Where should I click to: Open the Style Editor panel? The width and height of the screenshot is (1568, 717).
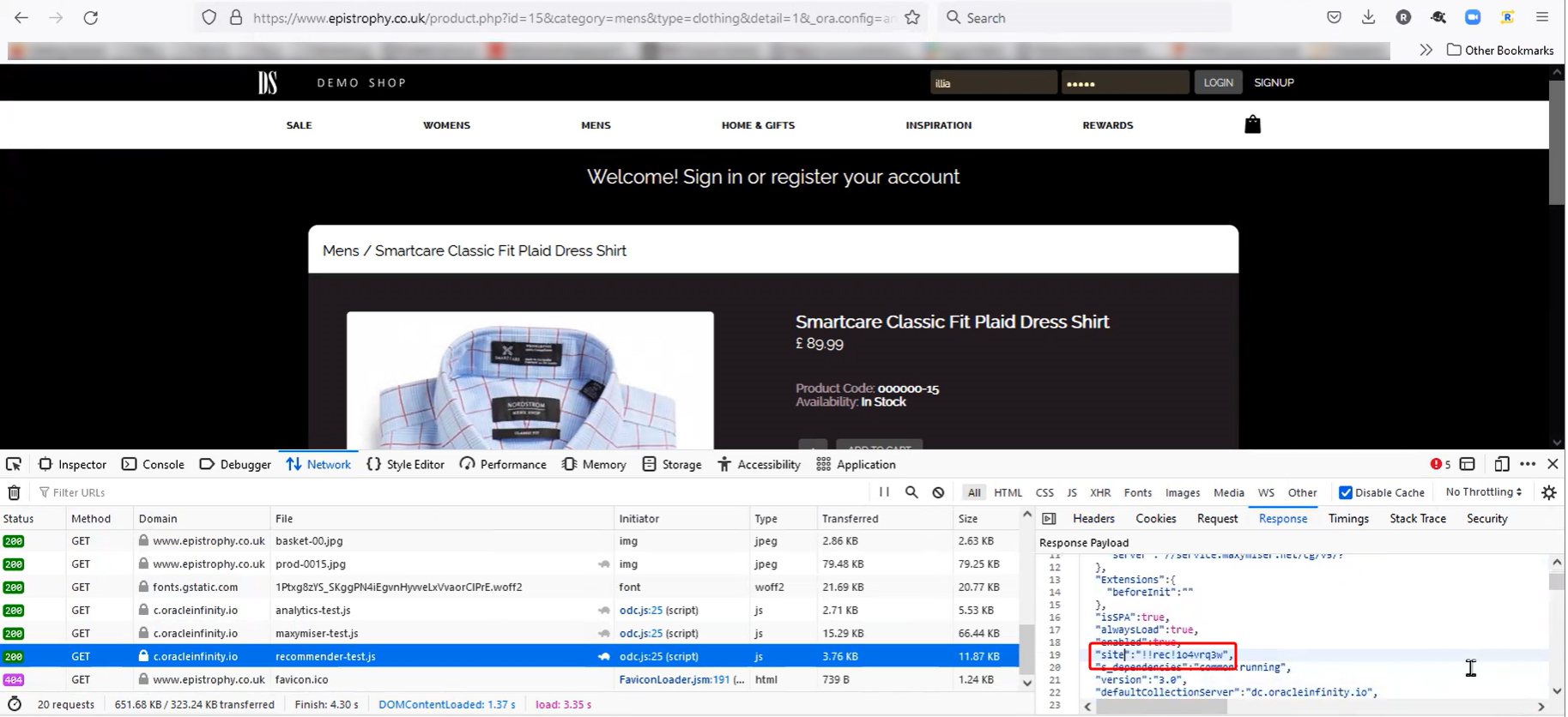[405, 464]
